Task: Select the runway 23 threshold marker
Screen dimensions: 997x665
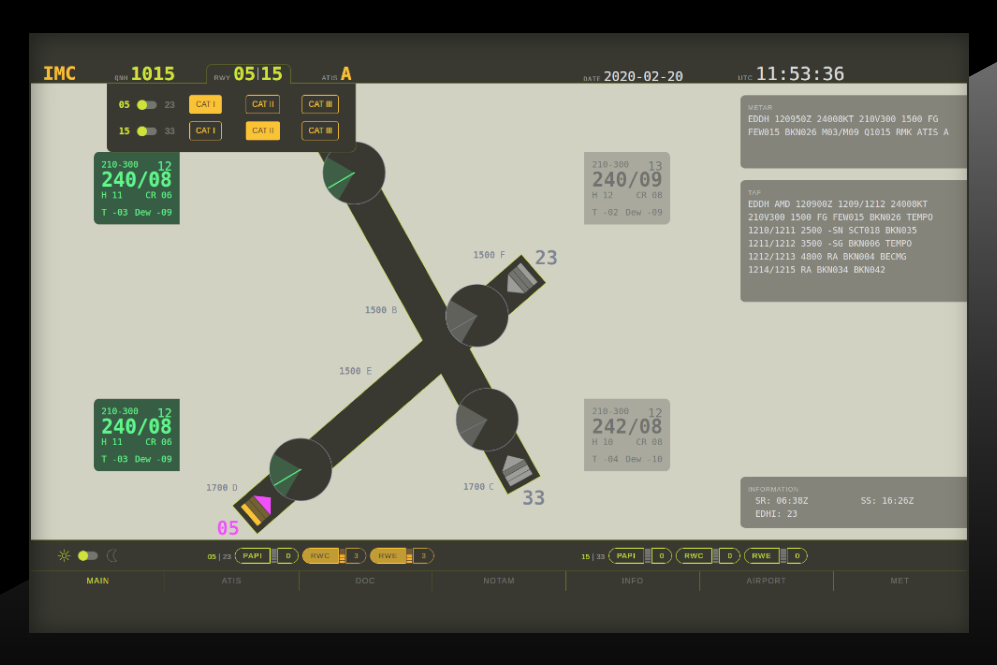Action: (x=520, y=279)
